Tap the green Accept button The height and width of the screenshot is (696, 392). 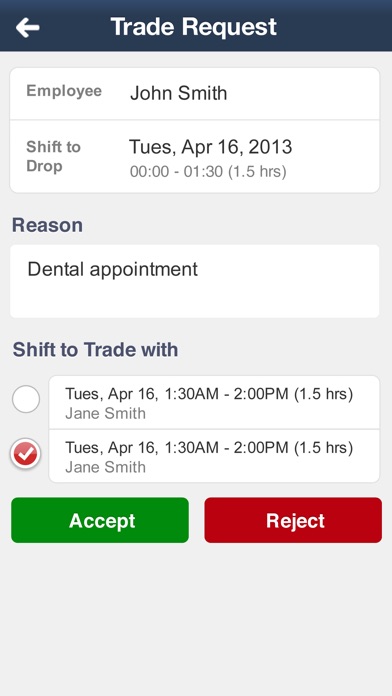tap(100, 520)
